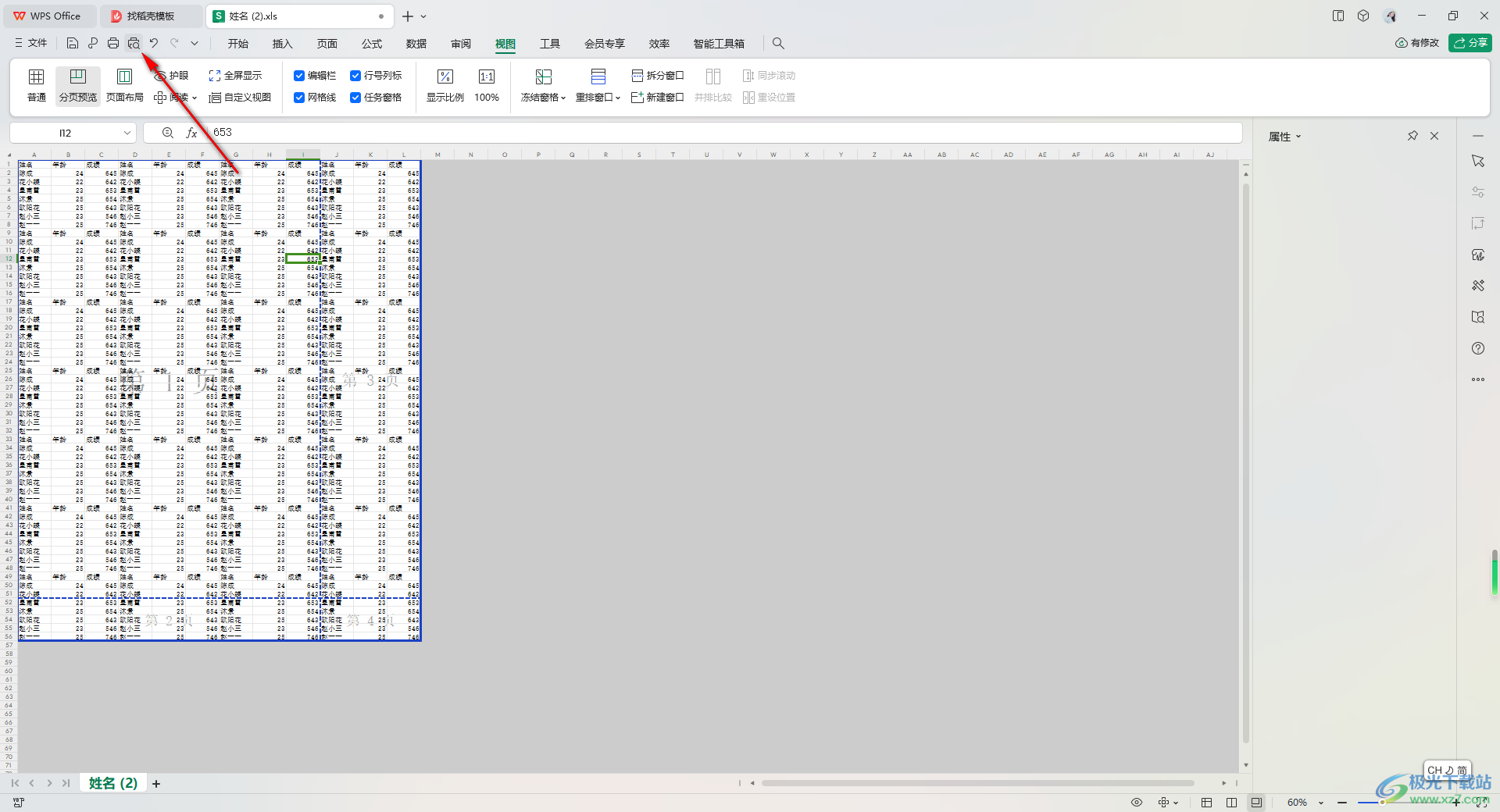
Task: Click the 有修改 status button
Action: click(x=1417, y=43)
